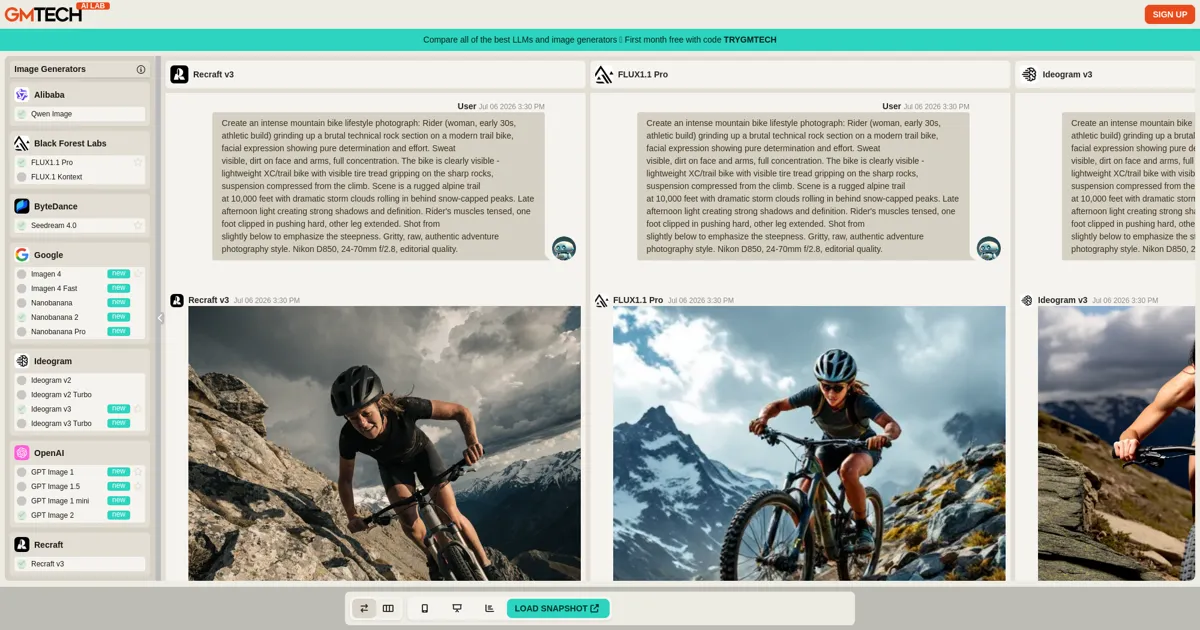Viewport: 1200px width, 630px height.
Task: Click the LOAD SNAPSHOT button
Action: [558, 608]
